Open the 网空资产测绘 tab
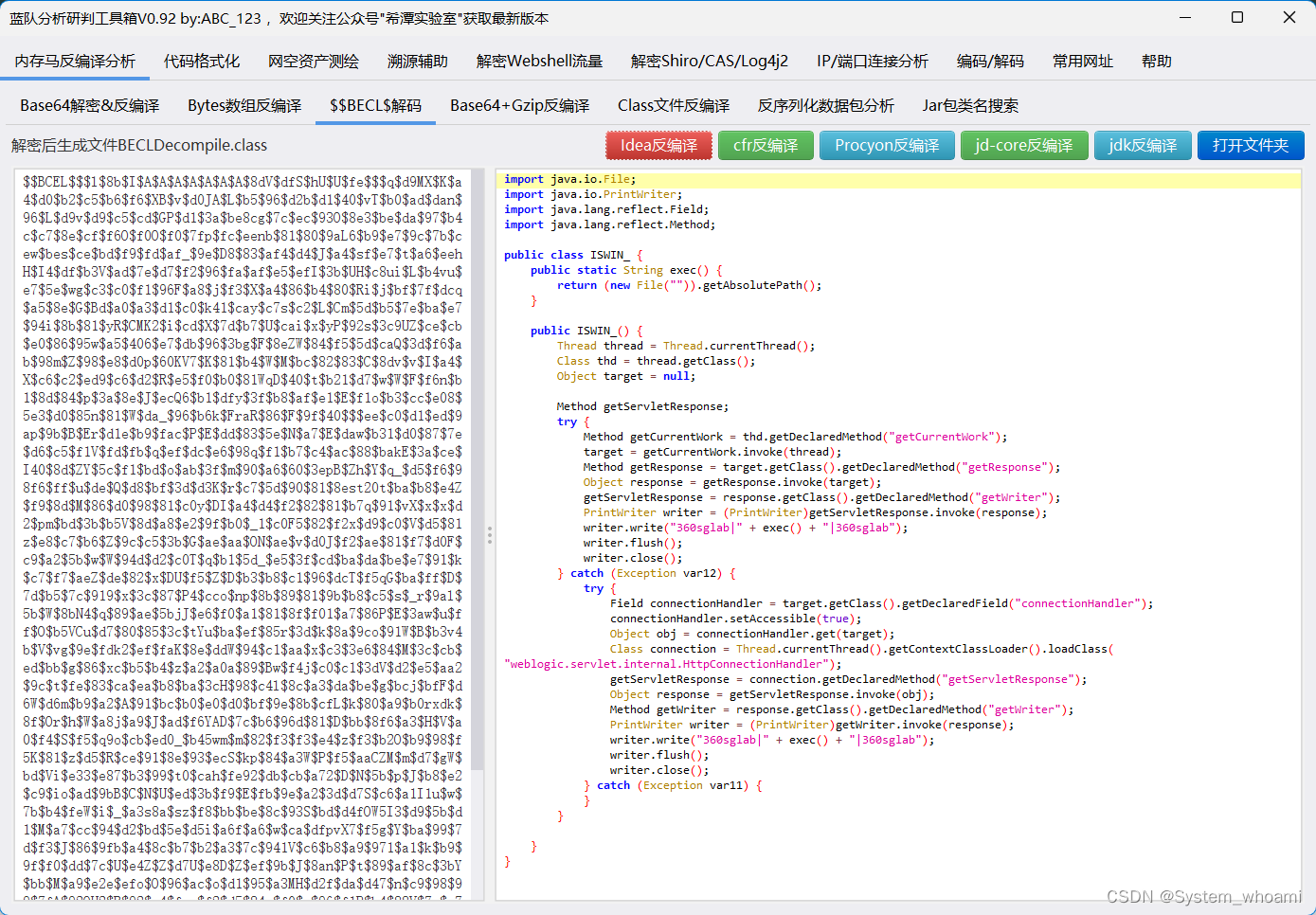 314,62
